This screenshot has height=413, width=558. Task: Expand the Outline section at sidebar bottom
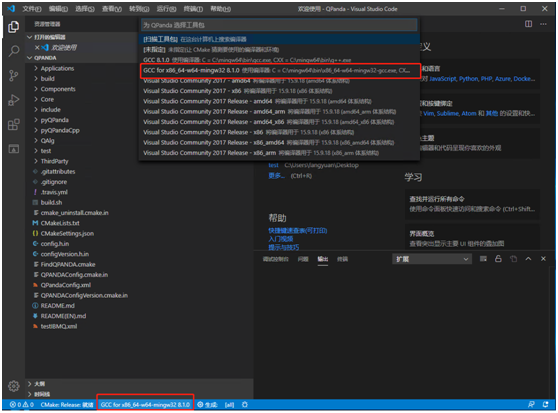point(36,384)
